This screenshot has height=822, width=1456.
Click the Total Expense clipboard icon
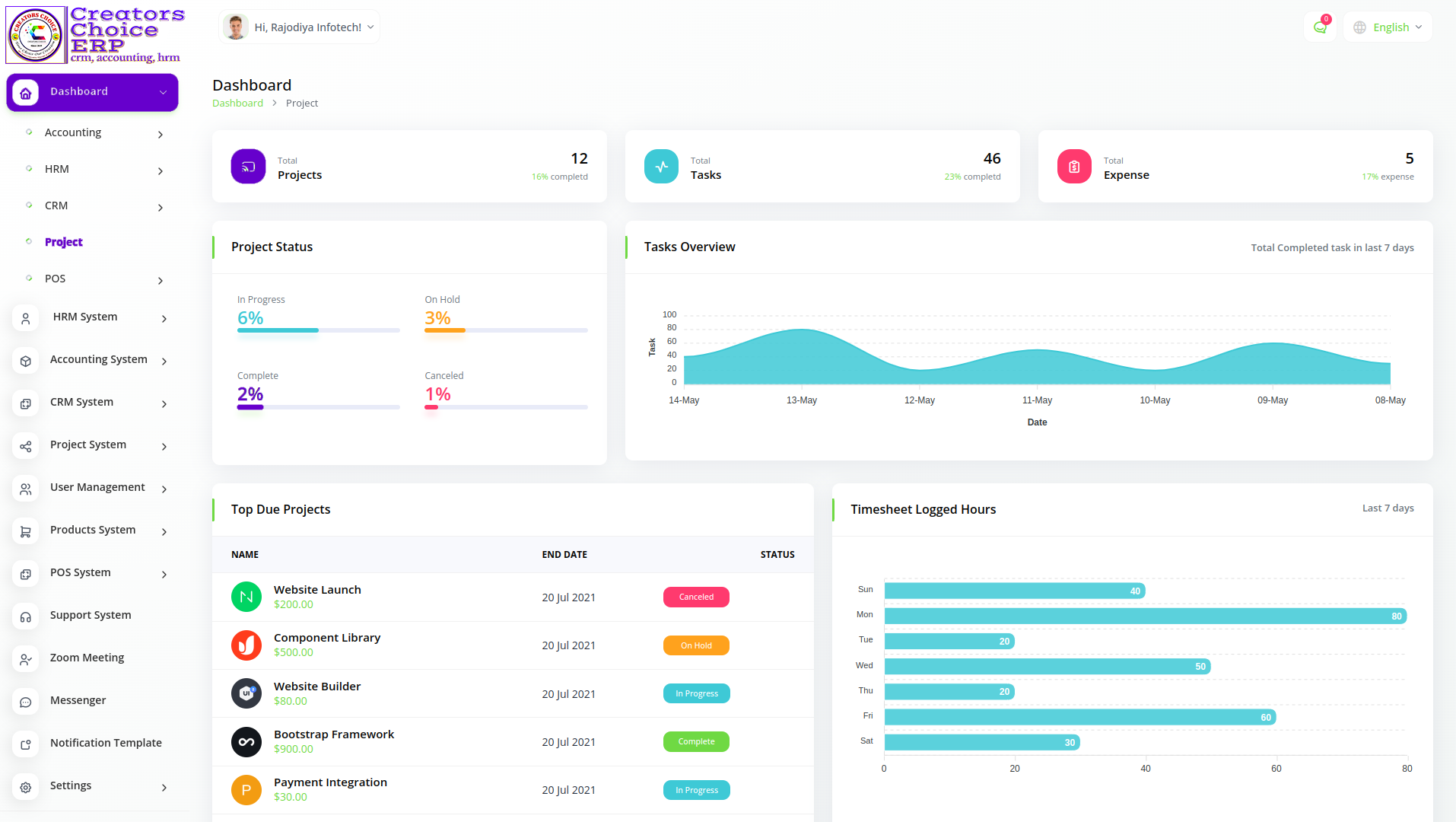pos(1074,167)
